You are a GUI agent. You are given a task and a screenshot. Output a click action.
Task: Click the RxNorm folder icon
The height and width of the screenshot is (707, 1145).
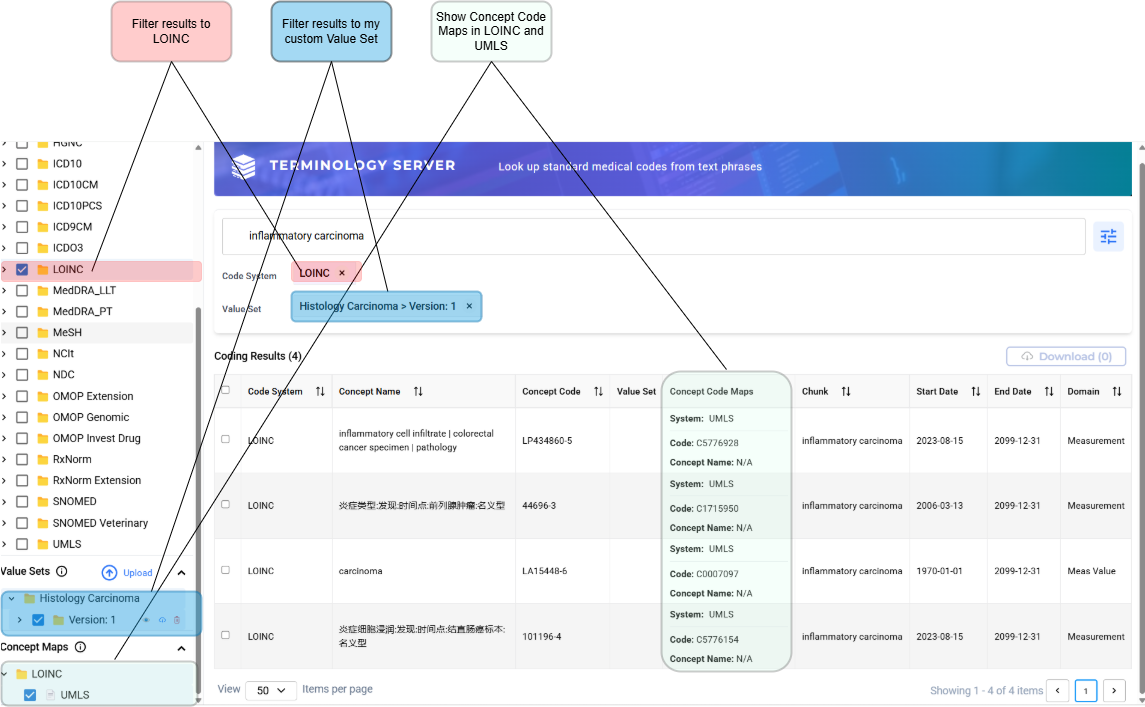click(43, 459)
